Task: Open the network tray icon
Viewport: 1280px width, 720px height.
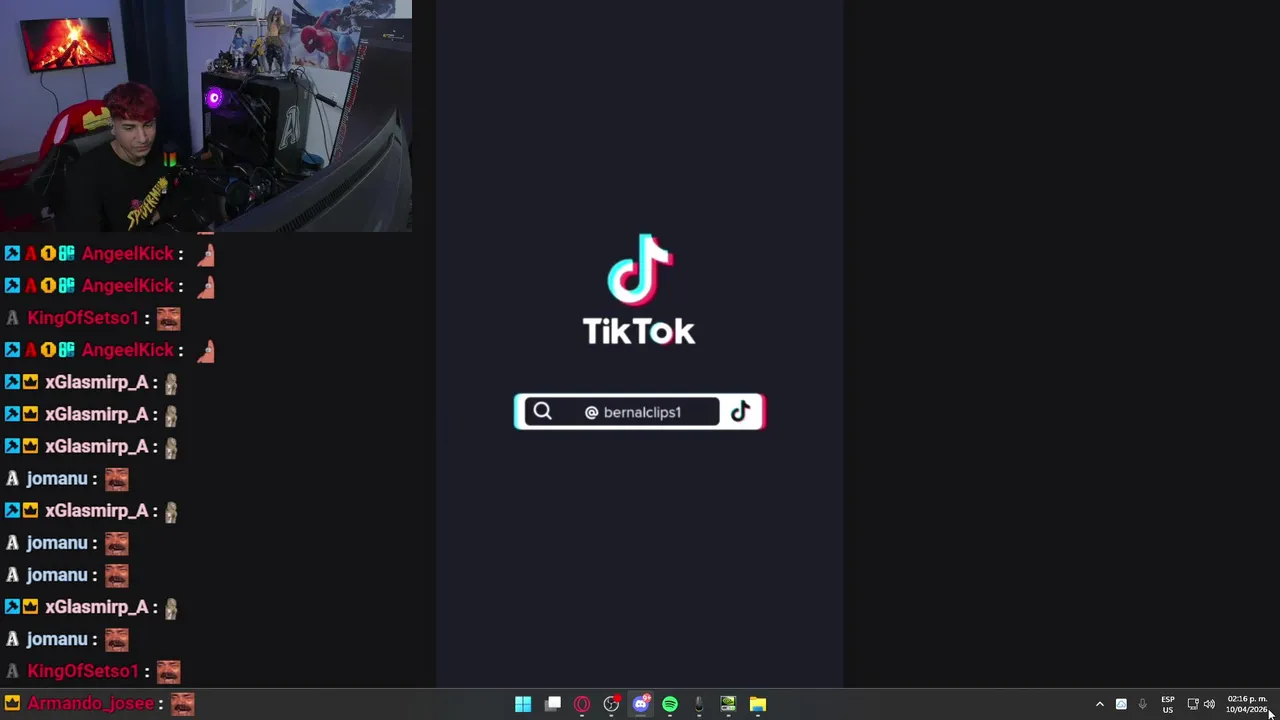Action: [x=1193, y=704]
